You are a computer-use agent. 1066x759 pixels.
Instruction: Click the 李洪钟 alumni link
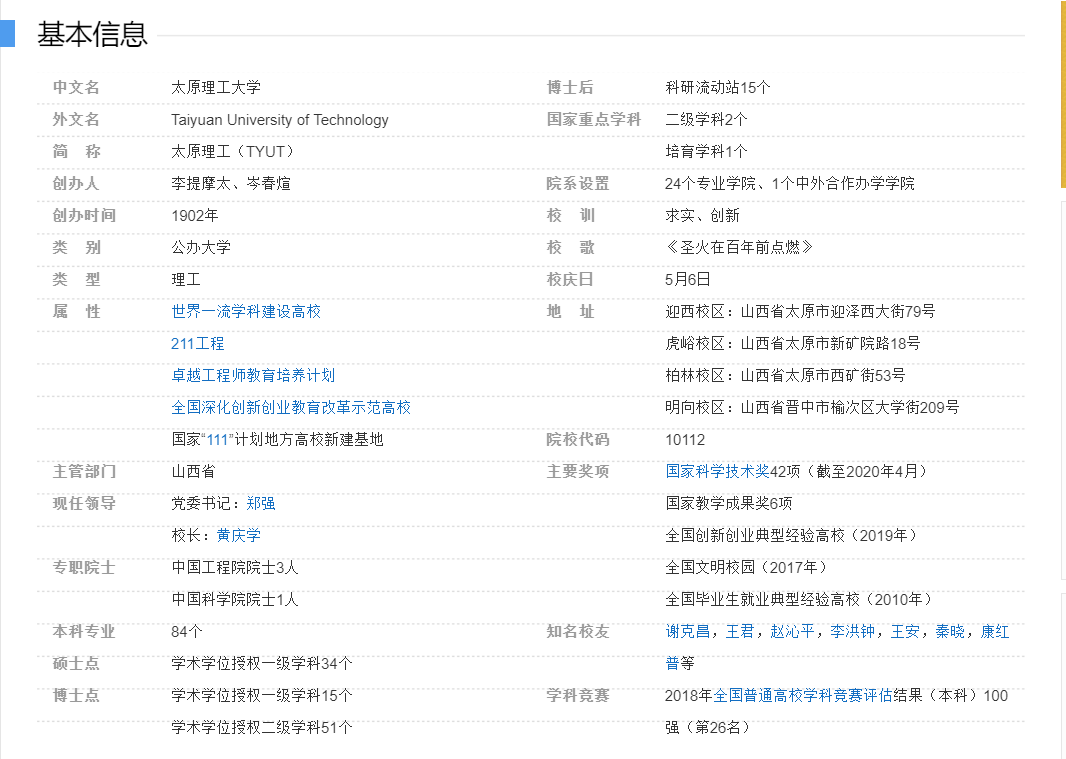coord(852,631)
